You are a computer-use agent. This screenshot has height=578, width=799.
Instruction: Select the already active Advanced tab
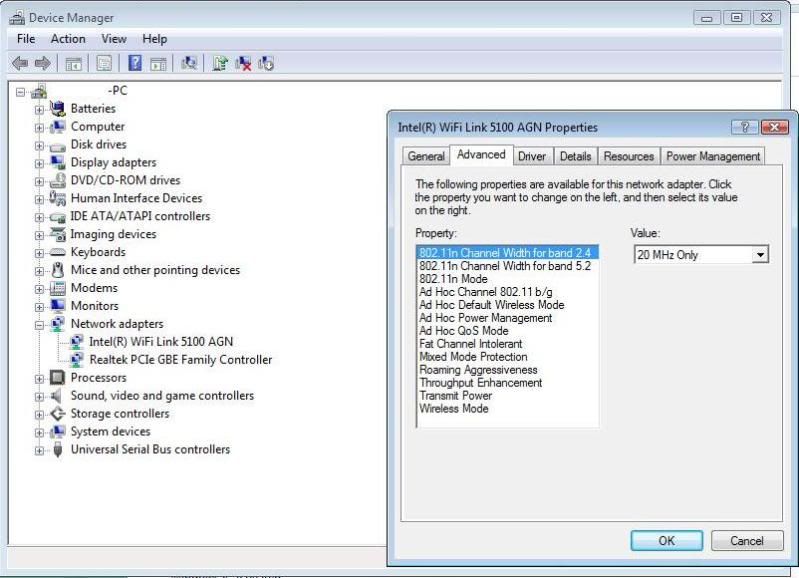click(481, 155)
